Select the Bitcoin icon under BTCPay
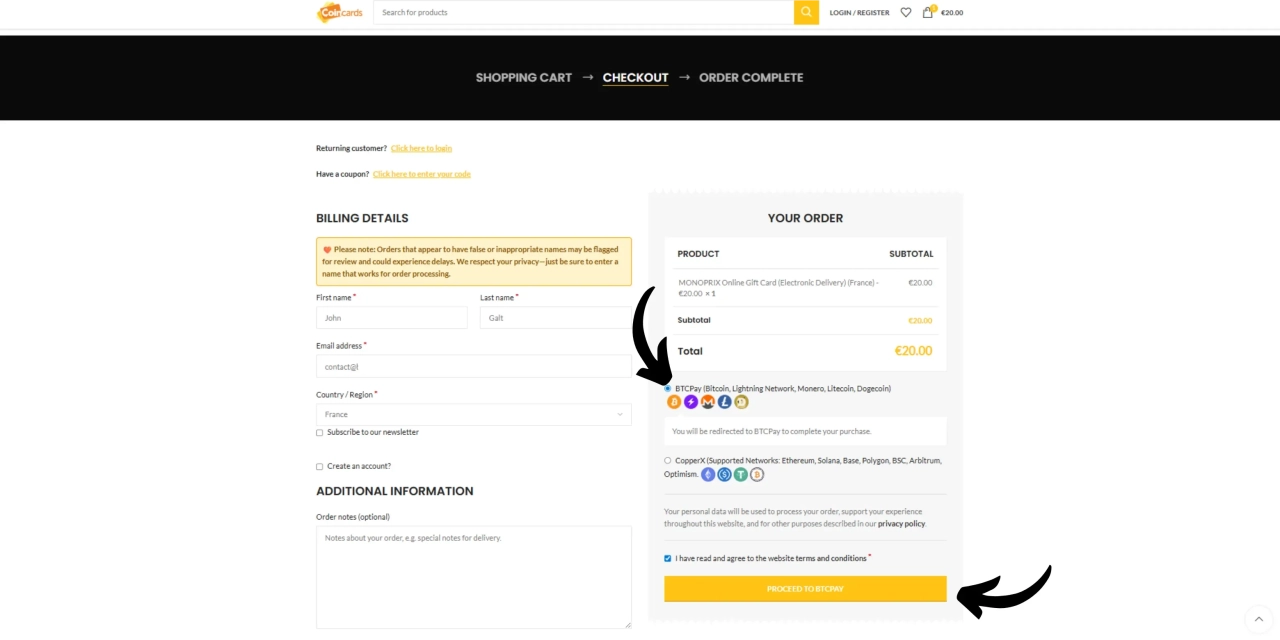 coord(674,401)
